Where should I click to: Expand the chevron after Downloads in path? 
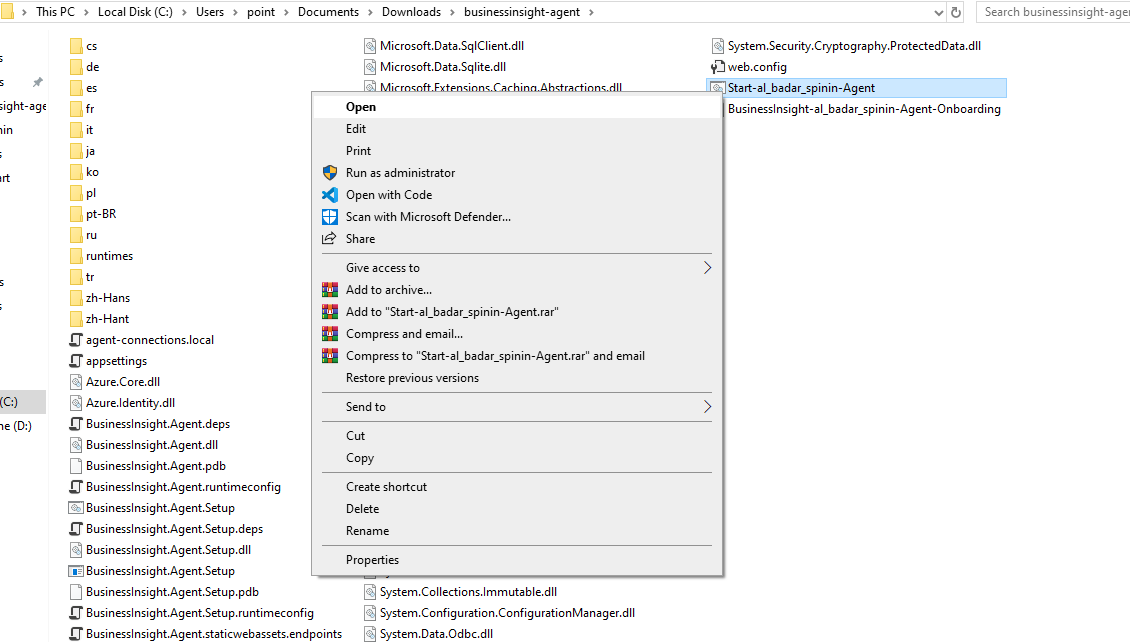[453, 12]
